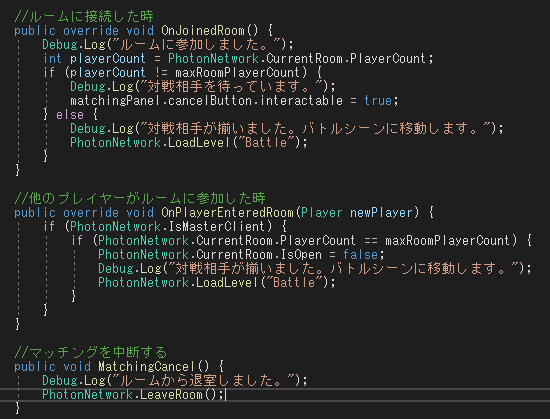This screenshot has width=550, height=419.
Task: Click playerCount in the int declaration line
Action: tap(108, 59)
